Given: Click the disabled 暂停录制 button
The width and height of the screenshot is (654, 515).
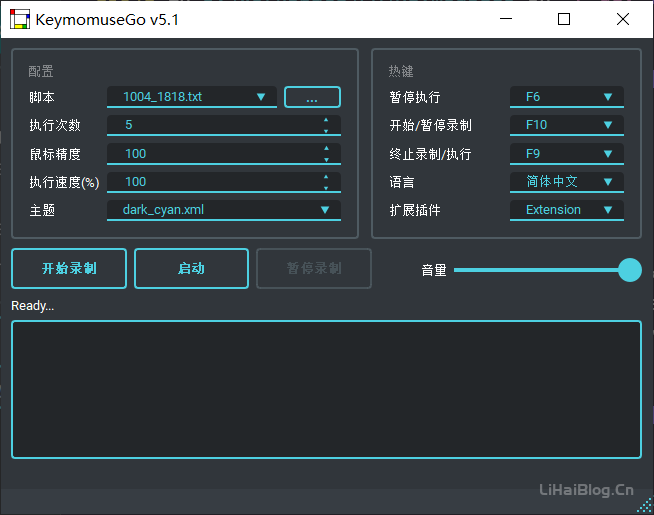Looking at the screenshot, I should pos(314,269).
